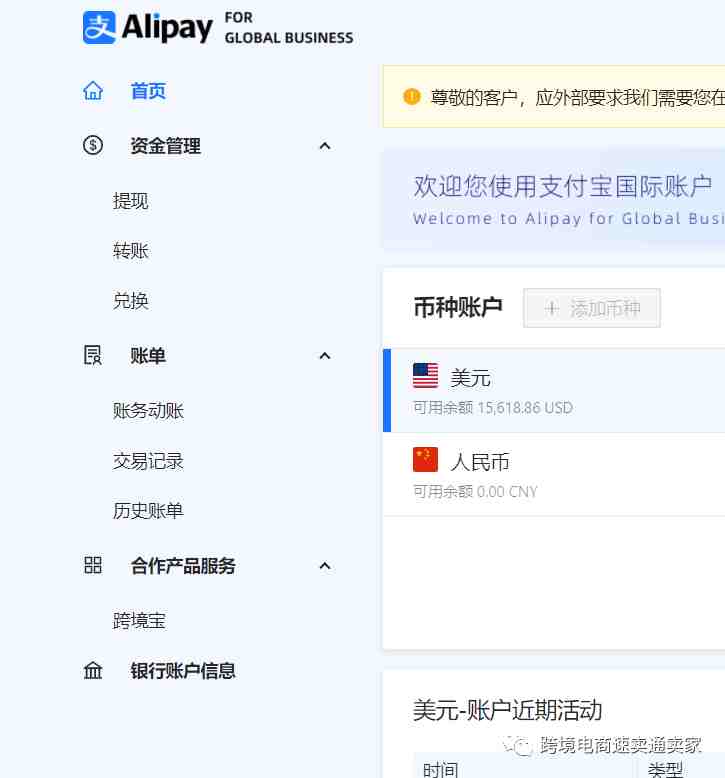
Task: Open the 兑换 submenu item
Action: (x=131, y=301)
